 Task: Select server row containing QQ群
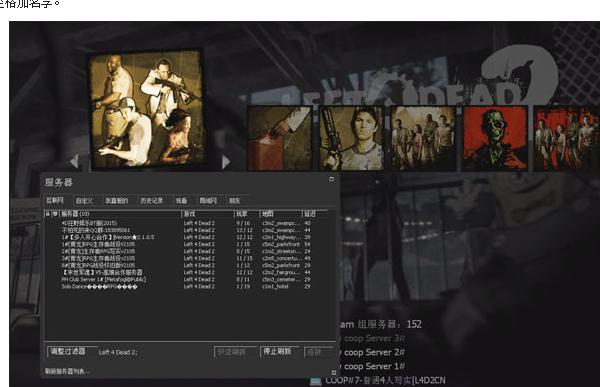(x=186, y=230)
